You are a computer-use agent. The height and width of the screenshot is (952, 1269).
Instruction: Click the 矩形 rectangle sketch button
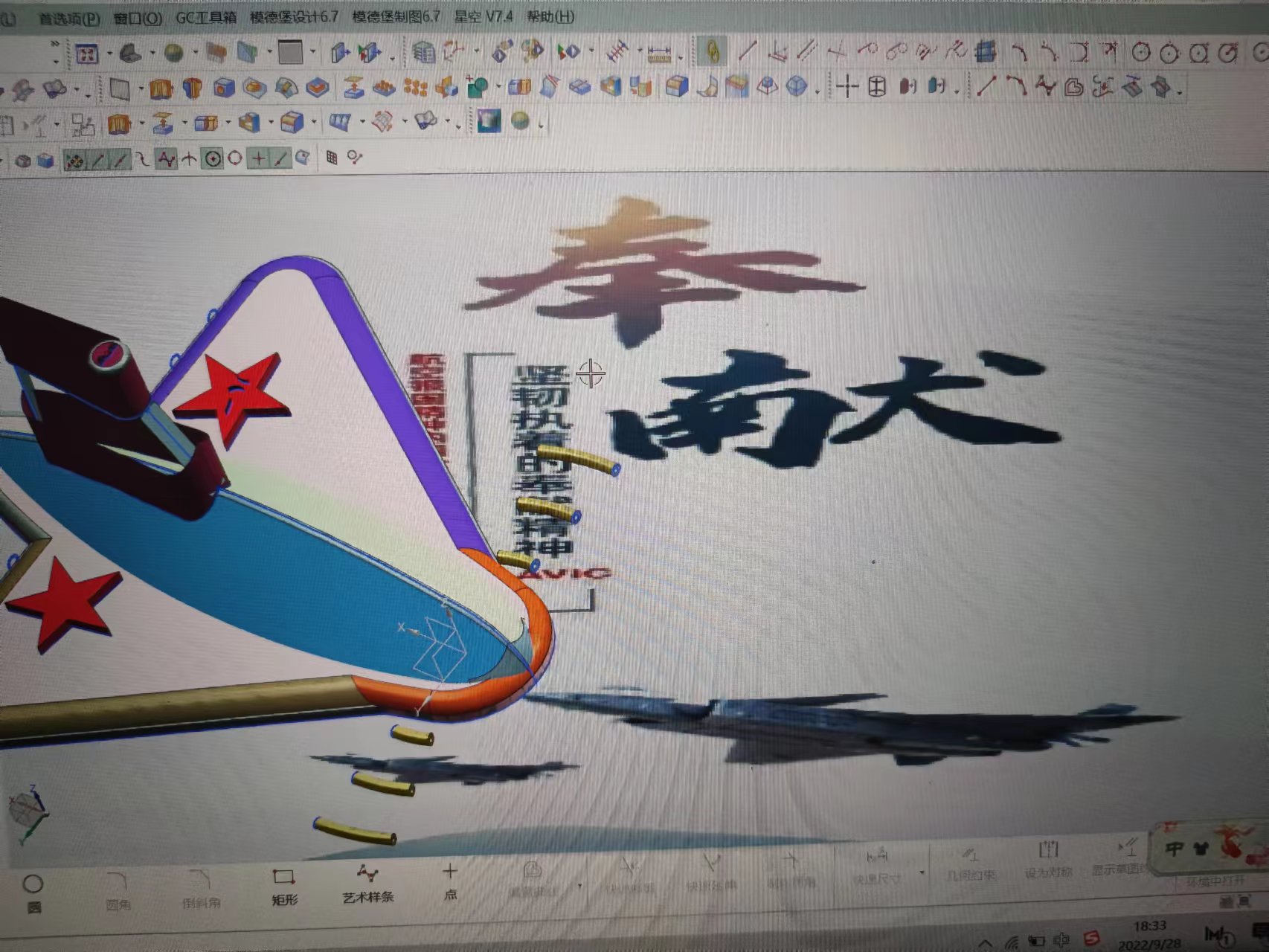click(x=284, y=887)
